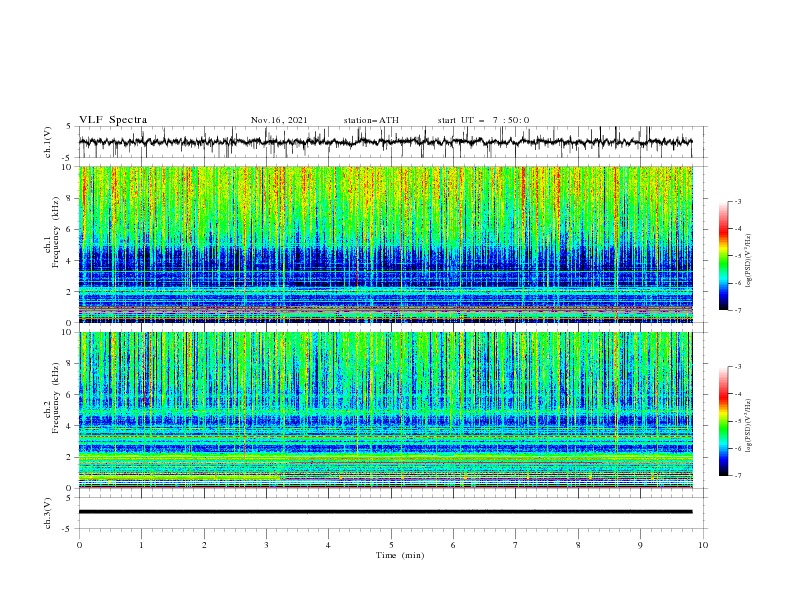792x612 pixels.
Task: Click the '-7' value on the lower colorbar
Action: (x=737, y=475)
